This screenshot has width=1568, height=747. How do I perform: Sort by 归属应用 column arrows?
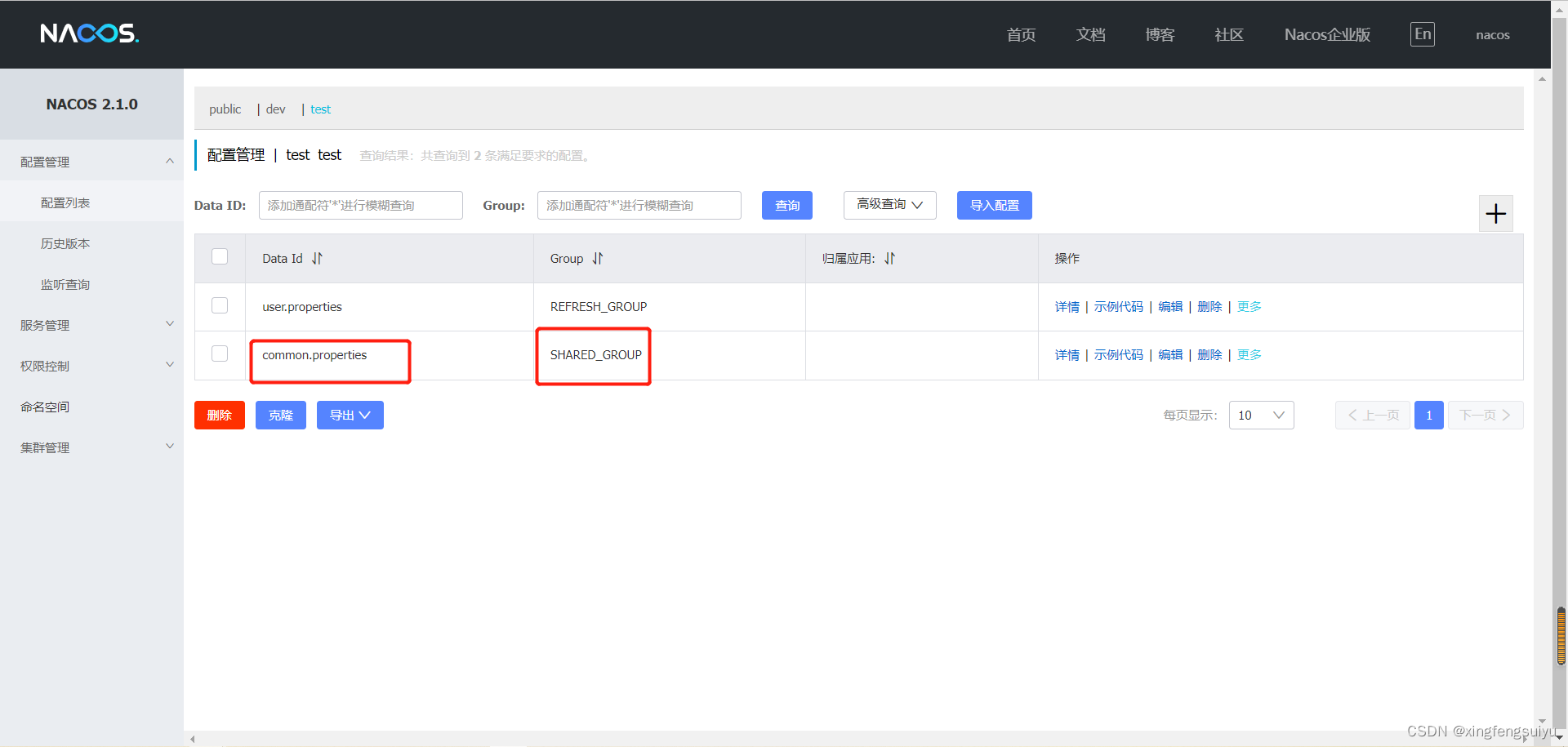pos(889,259)
